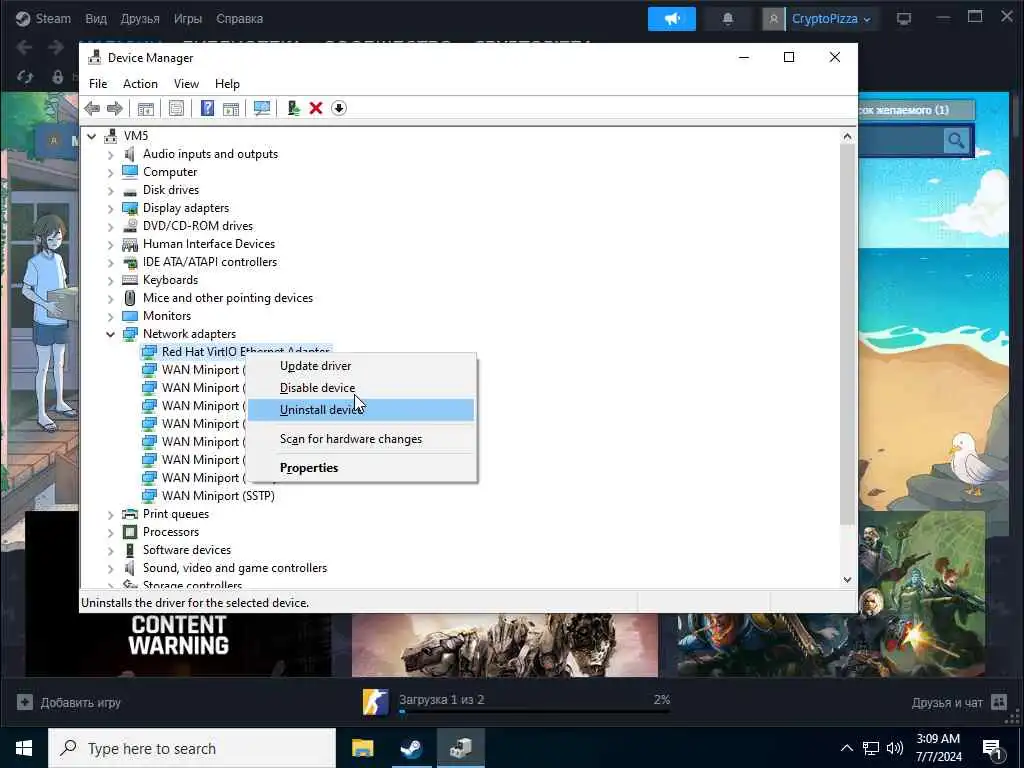Expand the Display adapters category
The image size is (1024, 768).
click(110, 208)
